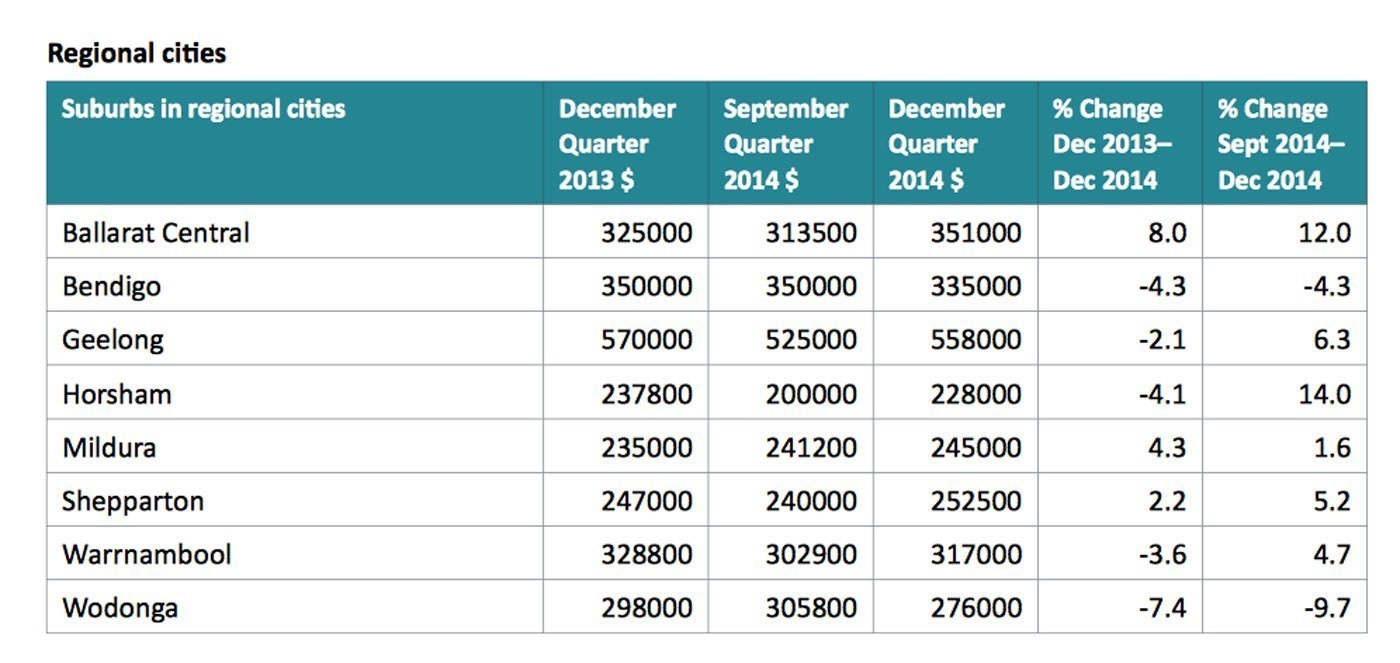This screenshot has height=663, width=1400.
Task: Select Geelong's 570000 price cell
Action: point(646,340)
